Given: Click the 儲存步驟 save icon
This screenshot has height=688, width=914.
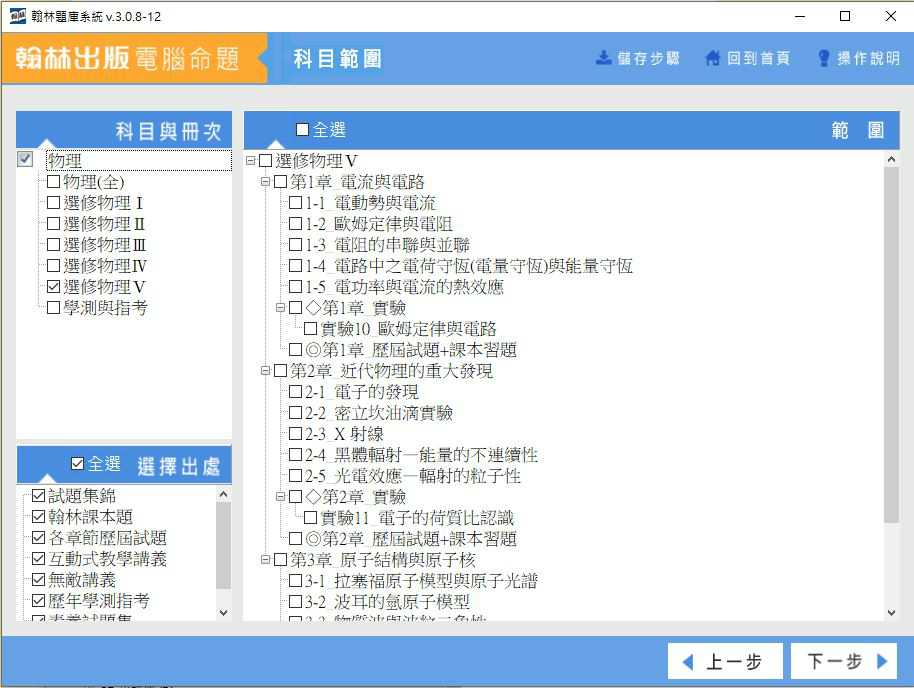Looking at the screenshot, I should (603, 58).
